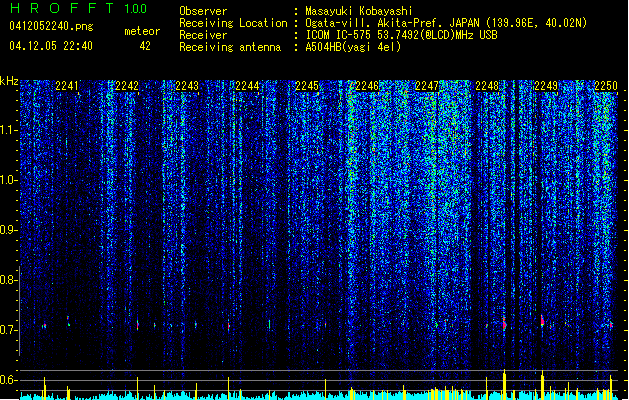Click the 'Receiving Location' field label

tap(233, 23)
